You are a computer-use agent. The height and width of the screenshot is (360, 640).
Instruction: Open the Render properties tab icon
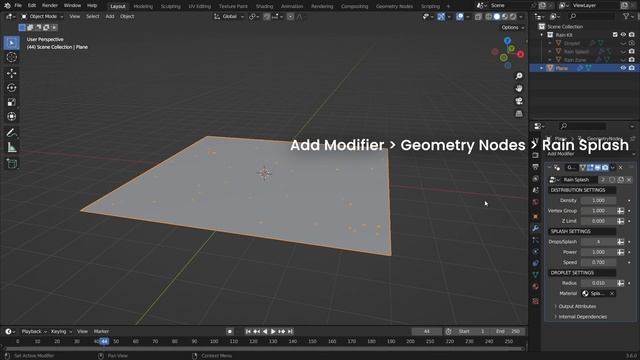pyautogui.click(x=536, y=156)
